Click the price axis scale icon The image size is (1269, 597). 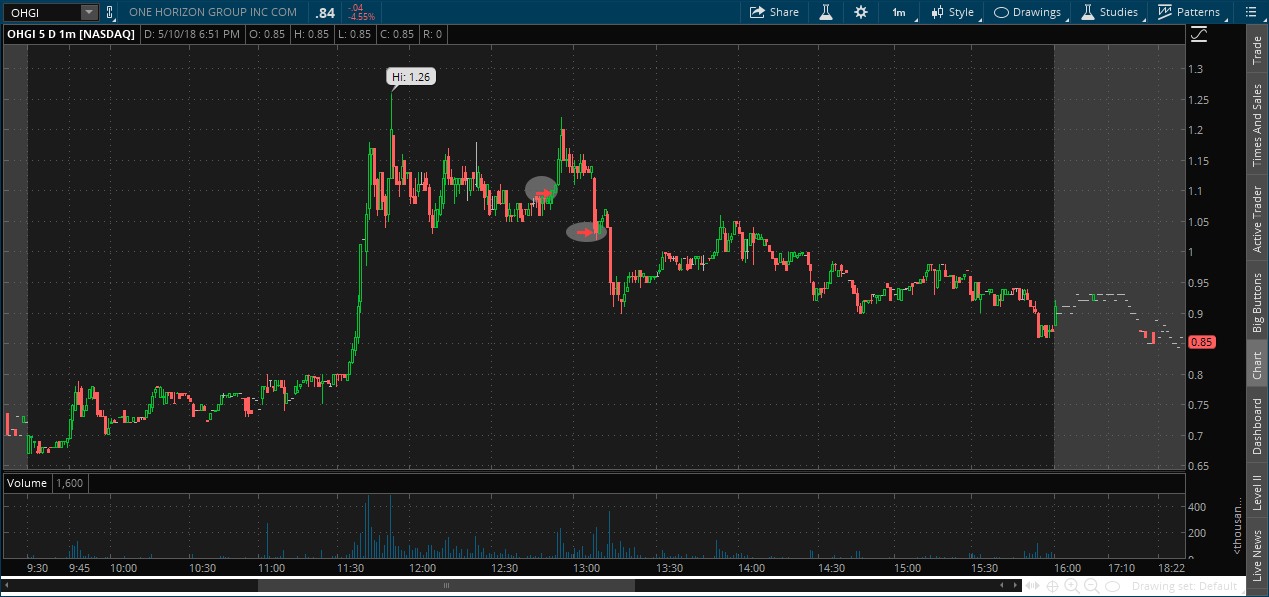[x=1199, y=34]
